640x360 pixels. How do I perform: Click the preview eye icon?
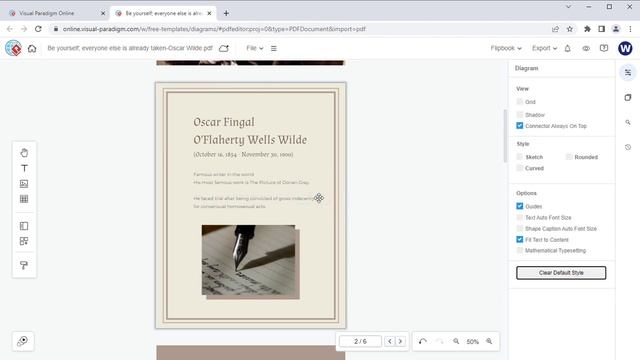pyautogui.click(x=586, y=48)
